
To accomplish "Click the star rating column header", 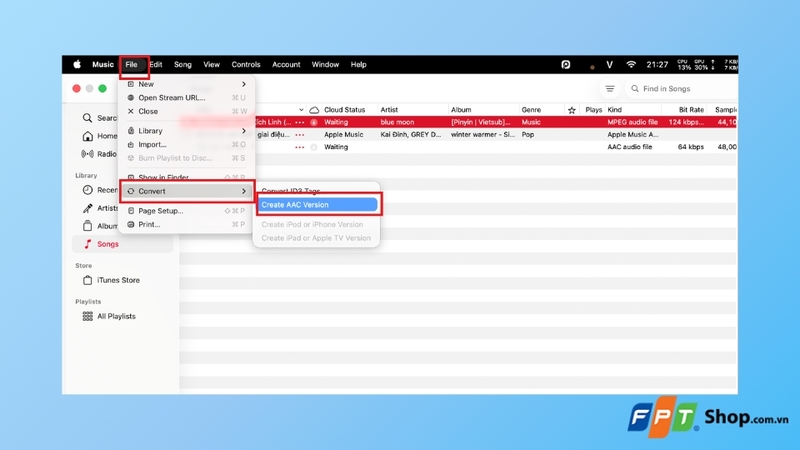I will 571,110.
